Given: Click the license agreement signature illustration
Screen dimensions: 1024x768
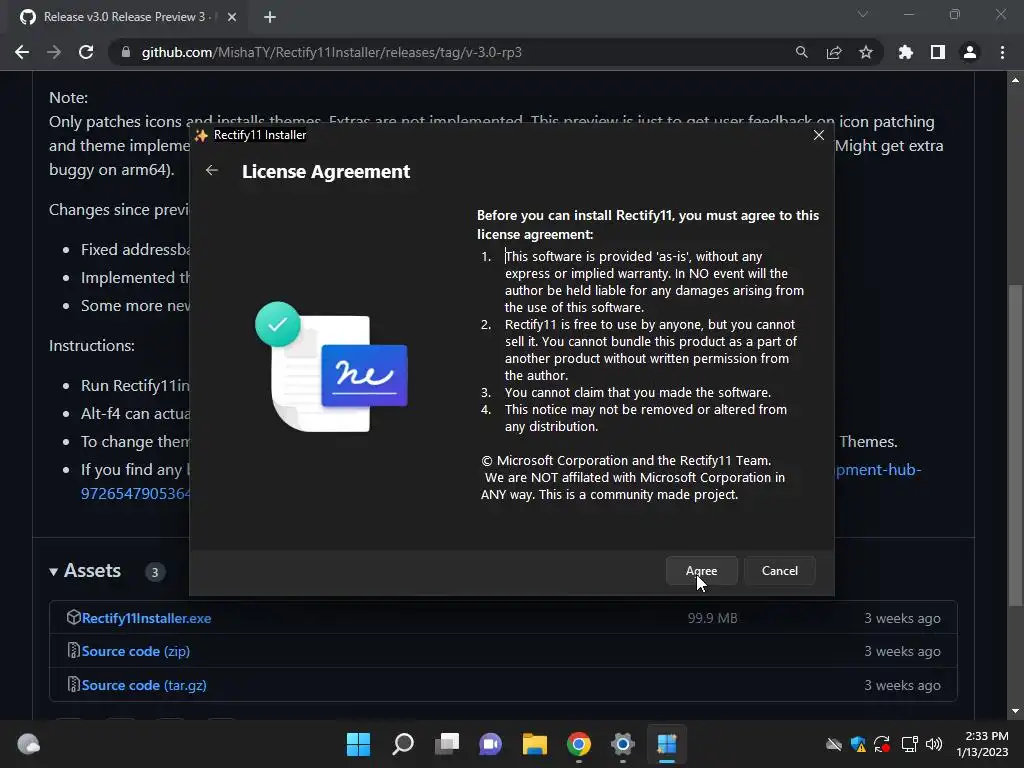Looking at the screenshot, I should point(332,366).
